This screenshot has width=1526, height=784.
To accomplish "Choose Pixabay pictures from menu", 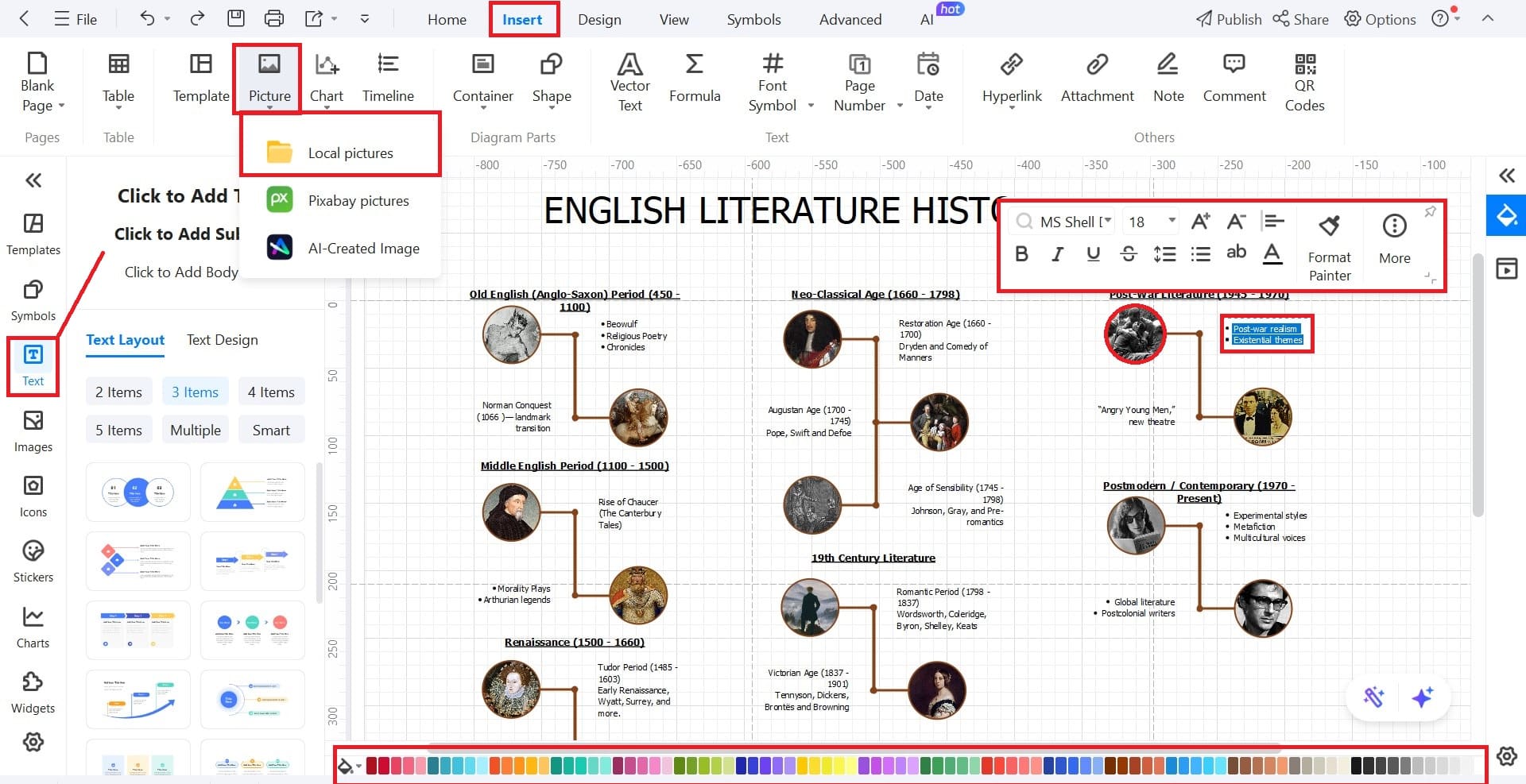I will pyautogui.click(x=340, y=200).
